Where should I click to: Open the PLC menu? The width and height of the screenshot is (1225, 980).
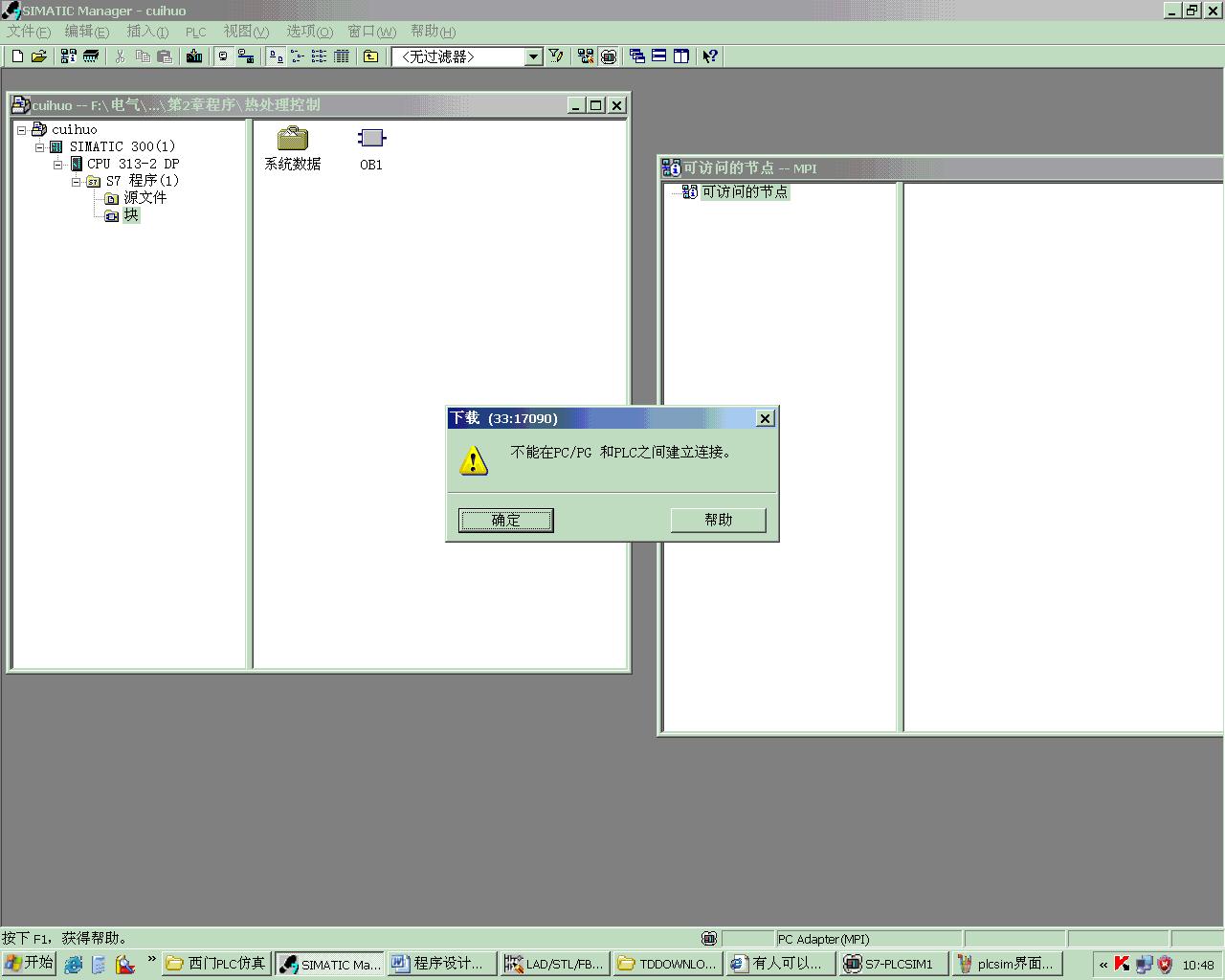click(x=195, y=32)
